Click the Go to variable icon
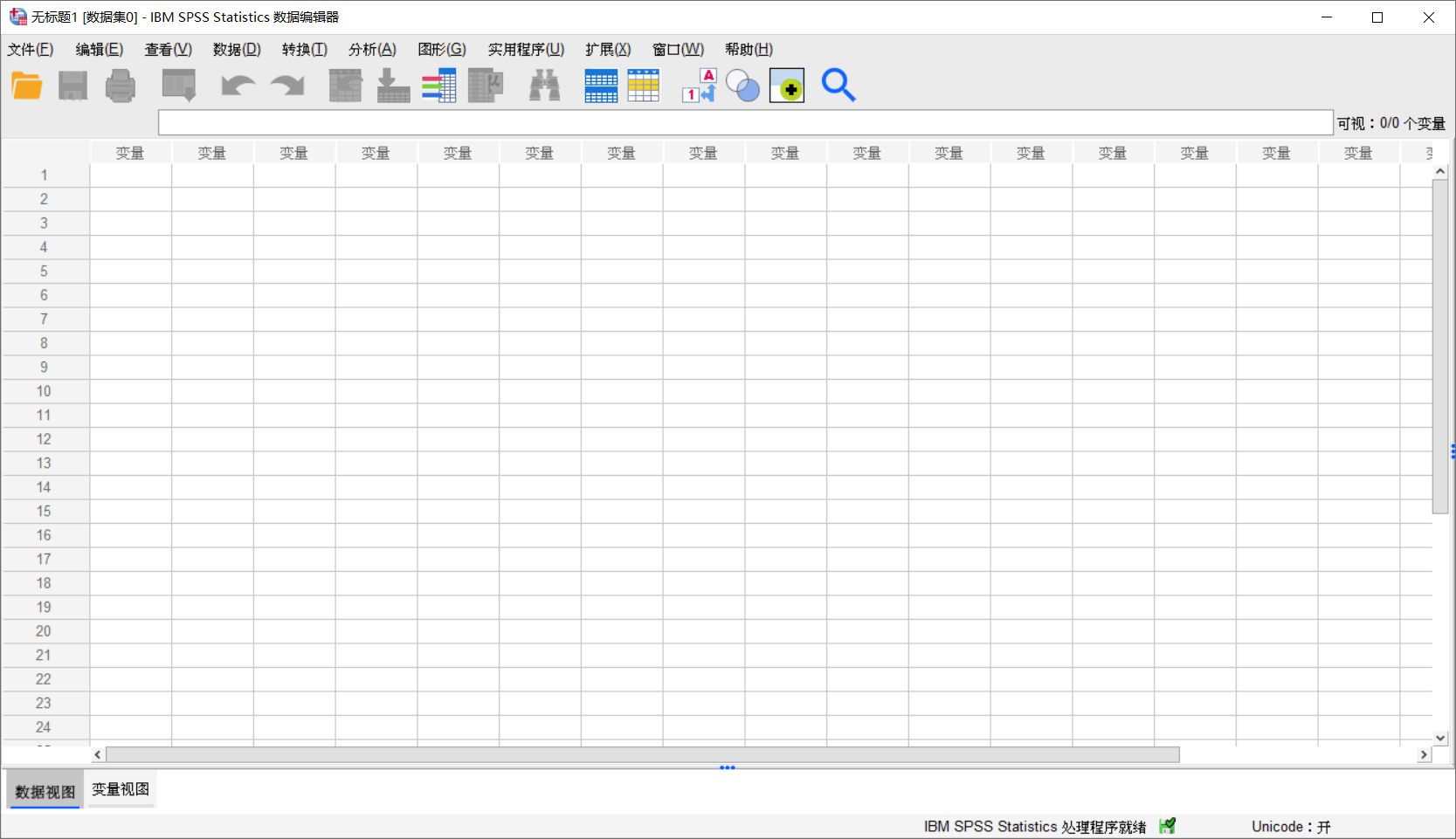Image resolution: width=1456 pixels, height=839 pixels. 393,86
